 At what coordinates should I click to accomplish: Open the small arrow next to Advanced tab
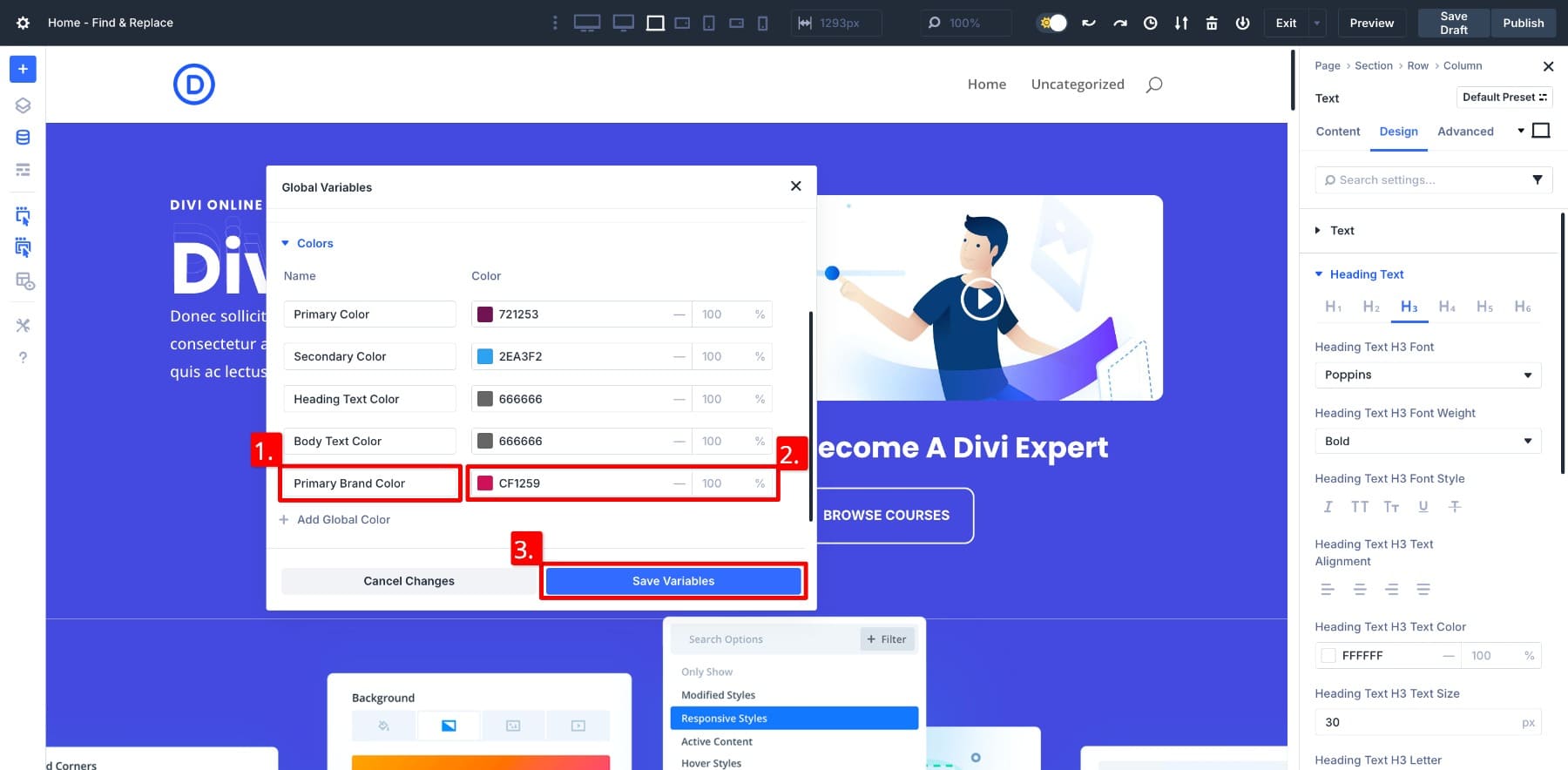tap(1521, 131)
